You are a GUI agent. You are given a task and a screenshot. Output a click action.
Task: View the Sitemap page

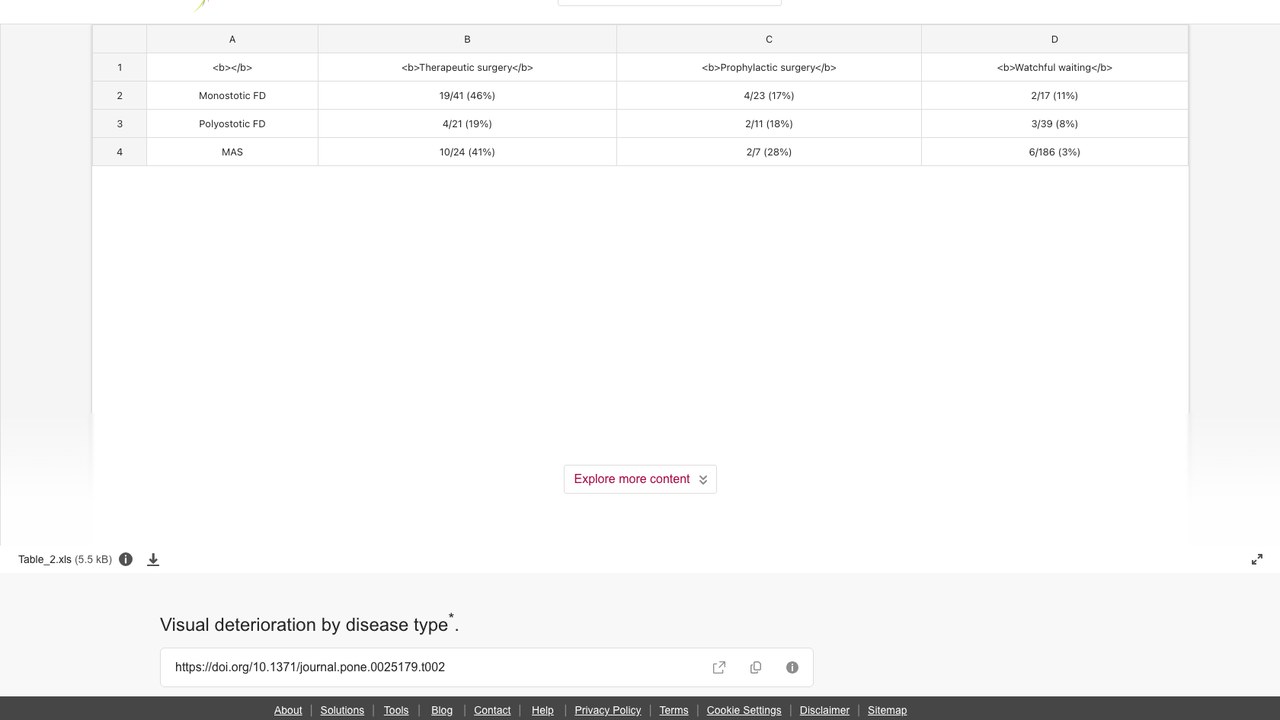tap(887, 711)
